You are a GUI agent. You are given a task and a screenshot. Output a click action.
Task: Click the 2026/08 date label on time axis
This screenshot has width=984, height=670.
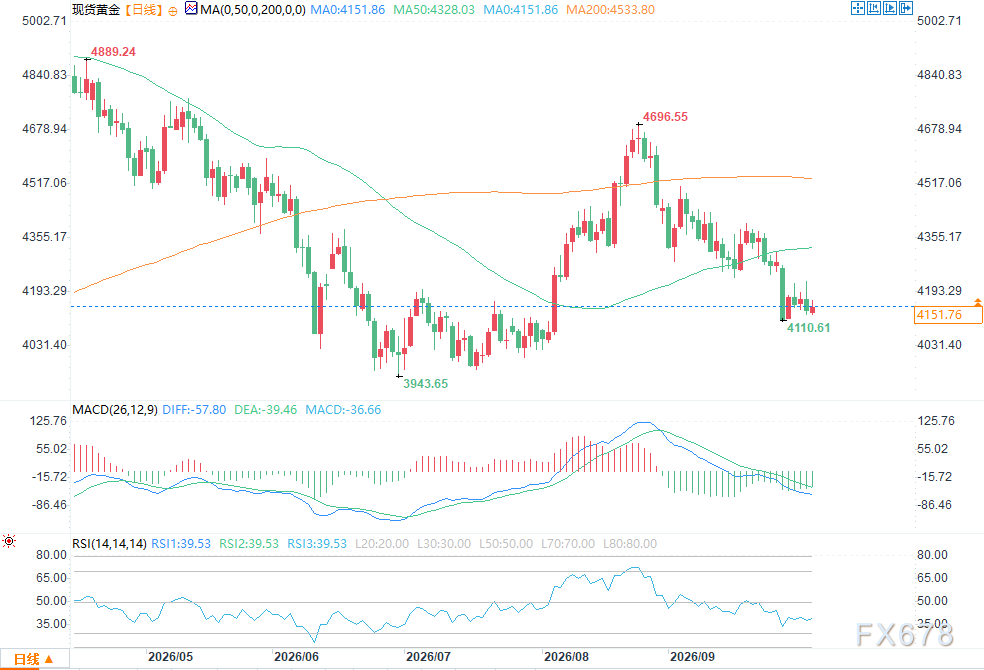tap(567, 657)
